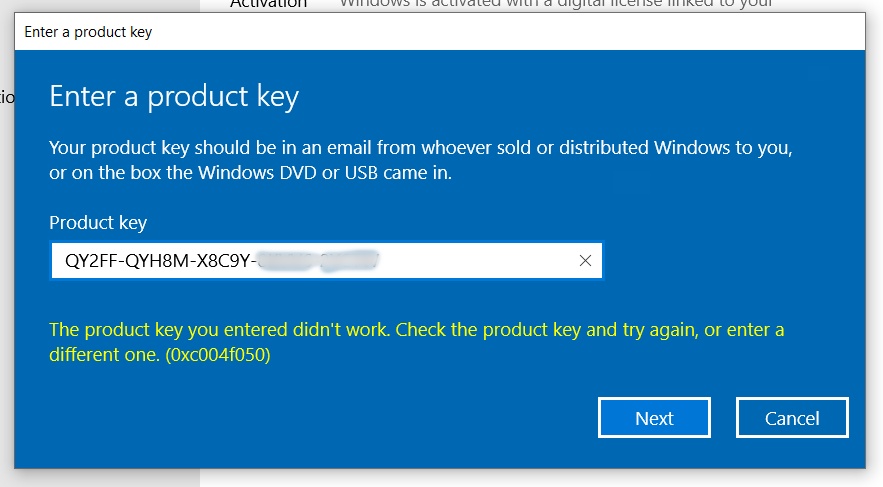Click the large Enter a product key heading
883x487 pixels.
174,97
